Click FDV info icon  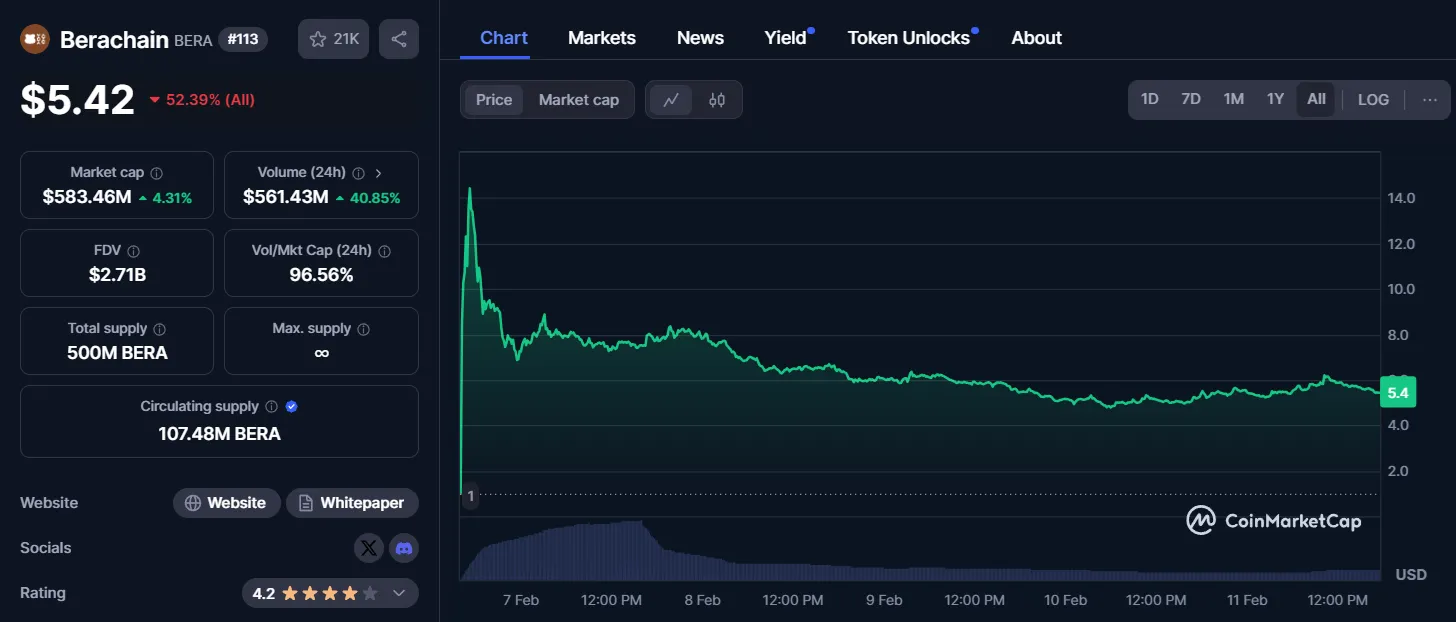[134, 251]
